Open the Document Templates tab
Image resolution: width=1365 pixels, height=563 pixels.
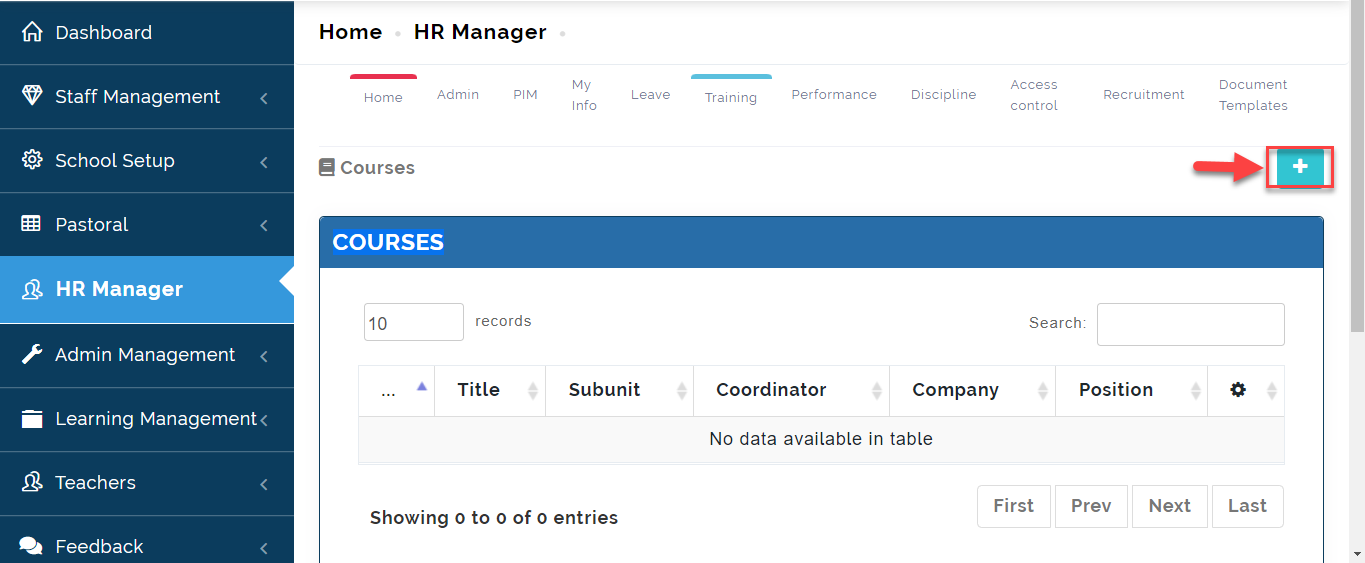coord(1253,95)
